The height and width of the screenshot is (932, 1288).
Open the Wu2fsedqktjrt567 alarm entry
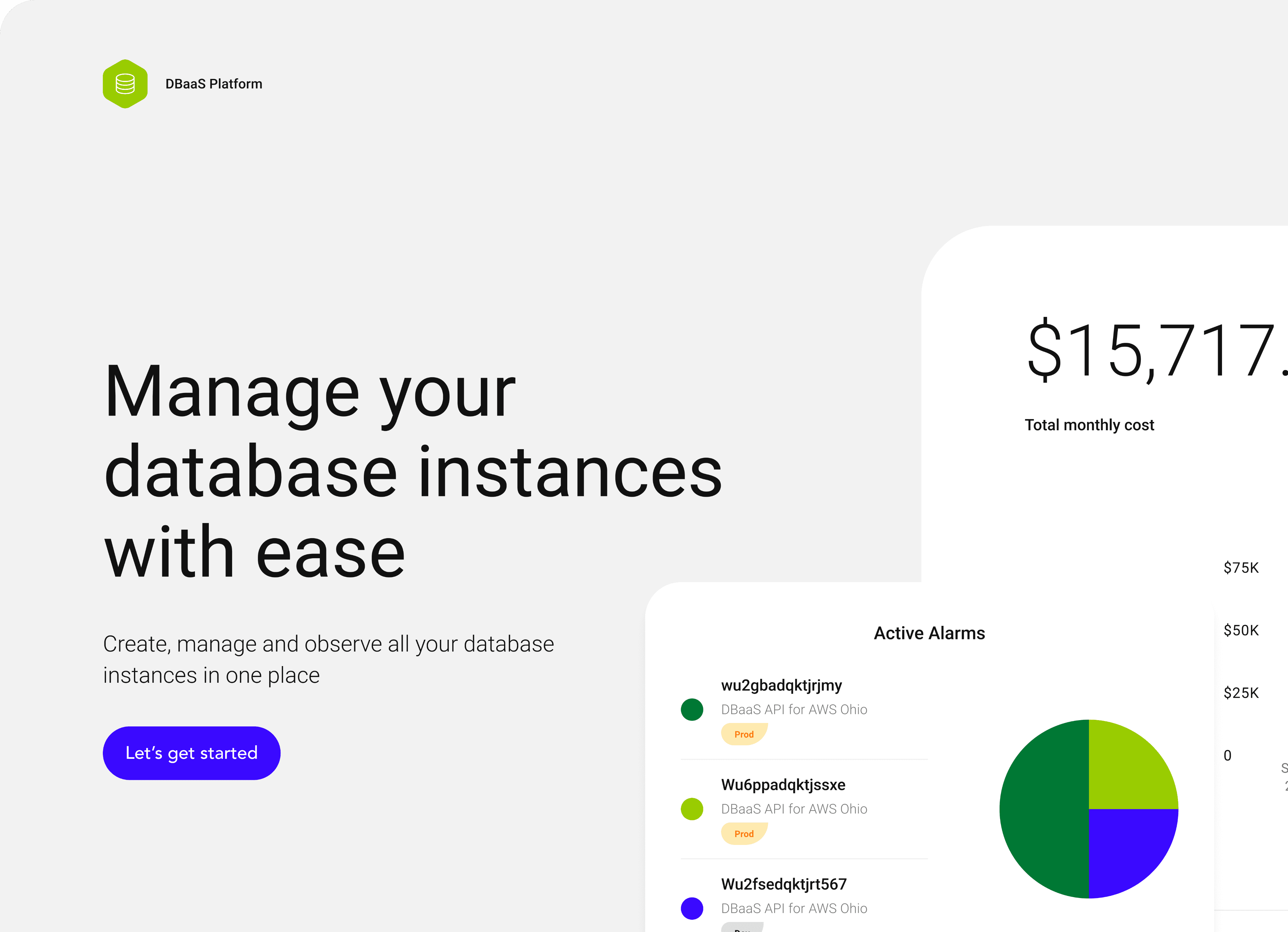pyautogui.click(x=784, y=884)
